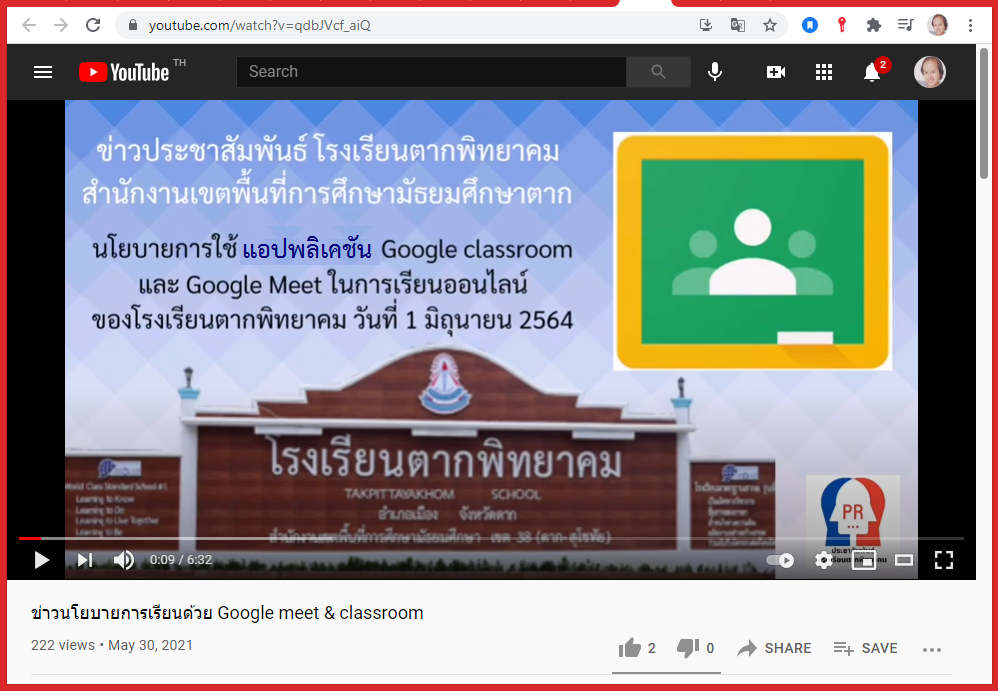Viewport: 998px width, 691px height.
Task: Open the media control icon
Action: (x=905, y=25)
